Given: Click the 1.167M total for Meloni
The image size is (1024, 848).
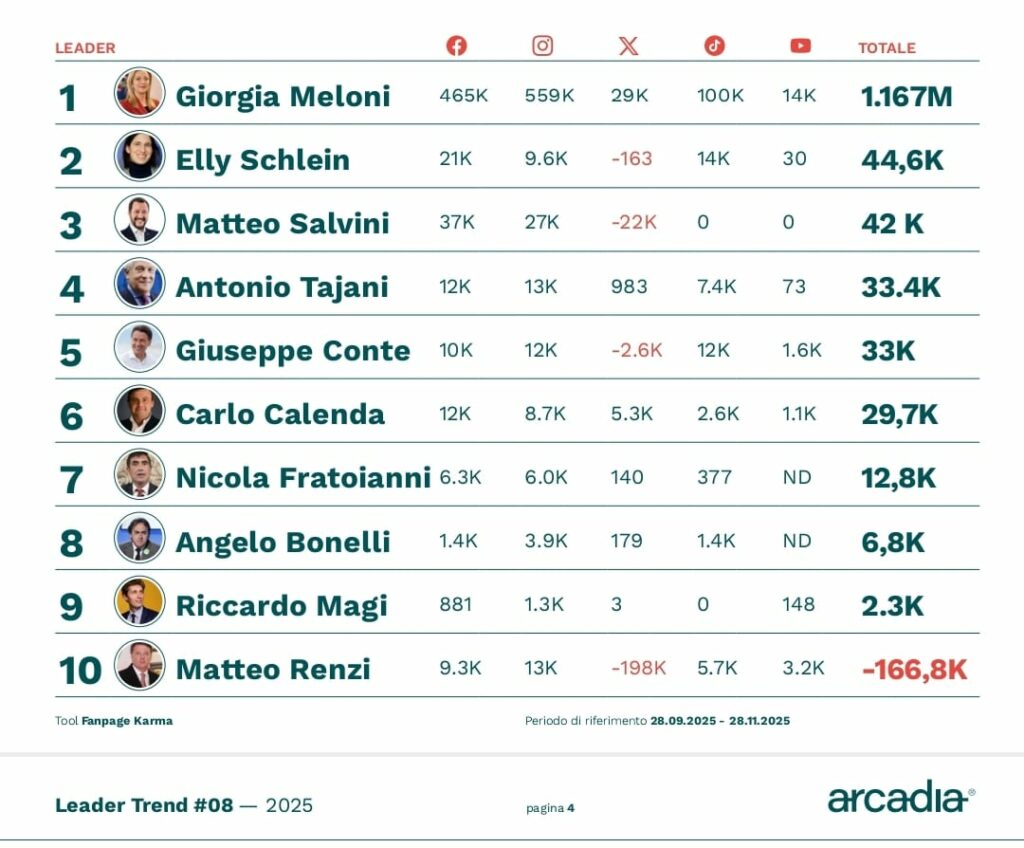Looking at the screenshot, I should pyautogui.click(x=906, y=97).
